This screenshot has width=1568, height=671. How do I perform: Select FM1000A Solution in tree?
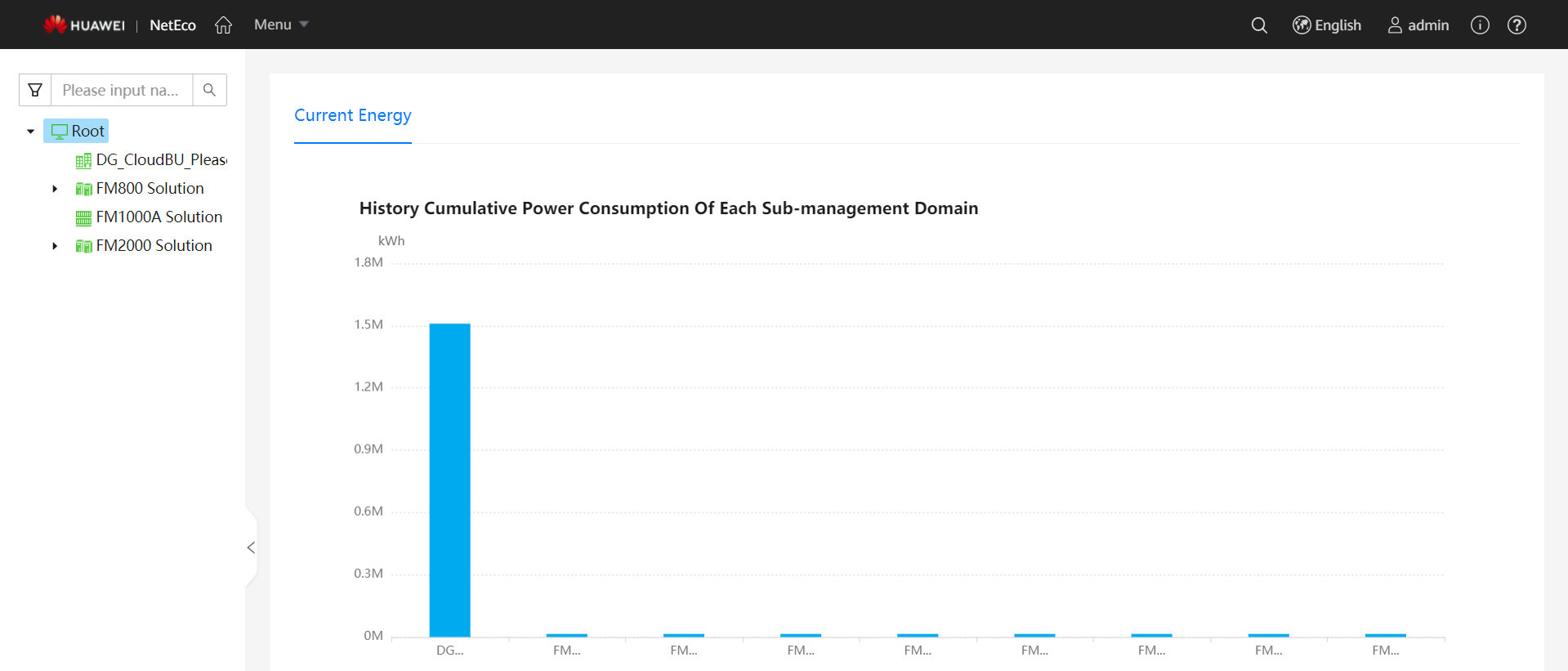[x=159, y=217]
